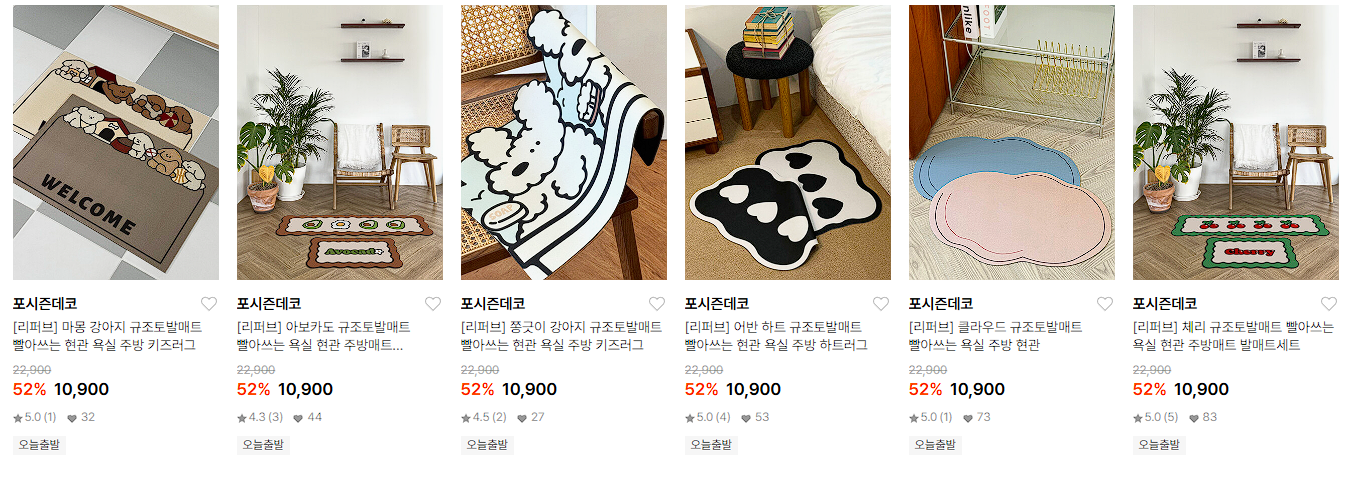1352x479 pixels.
Task: Click the star rating 5.0 (5) on cherry mat
Action: click(1156, 417)
